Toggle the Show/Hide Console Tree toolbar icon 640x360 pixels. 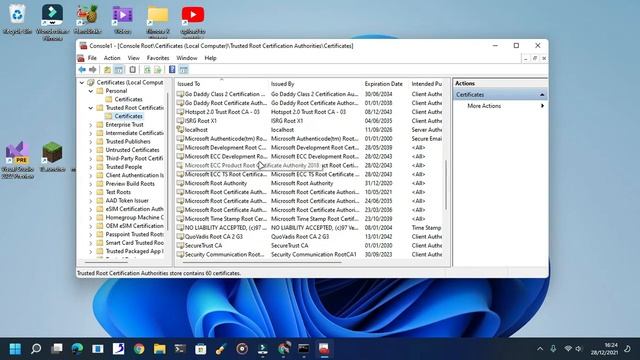click(119, 70)
